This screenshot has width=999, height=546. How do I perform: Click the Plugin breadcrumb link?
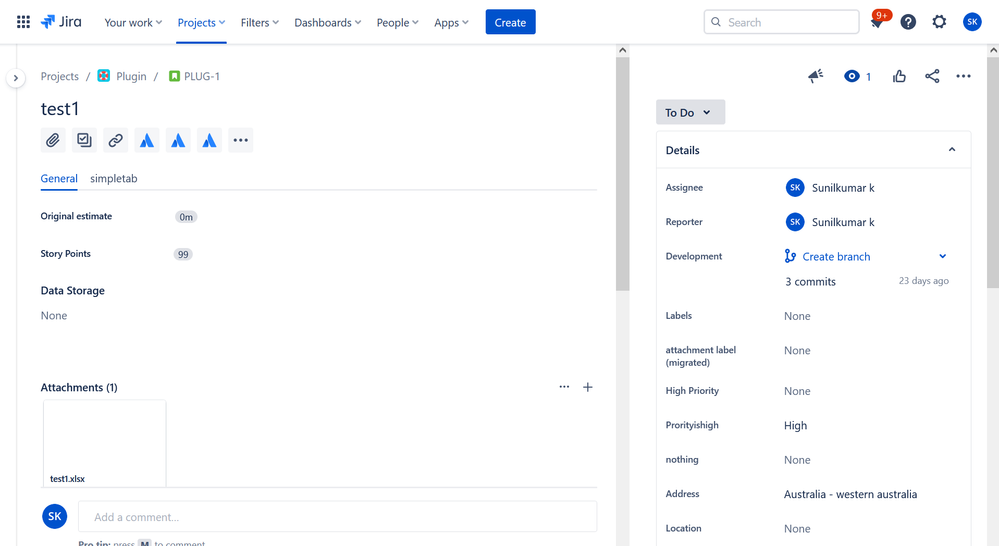[131, 76]
